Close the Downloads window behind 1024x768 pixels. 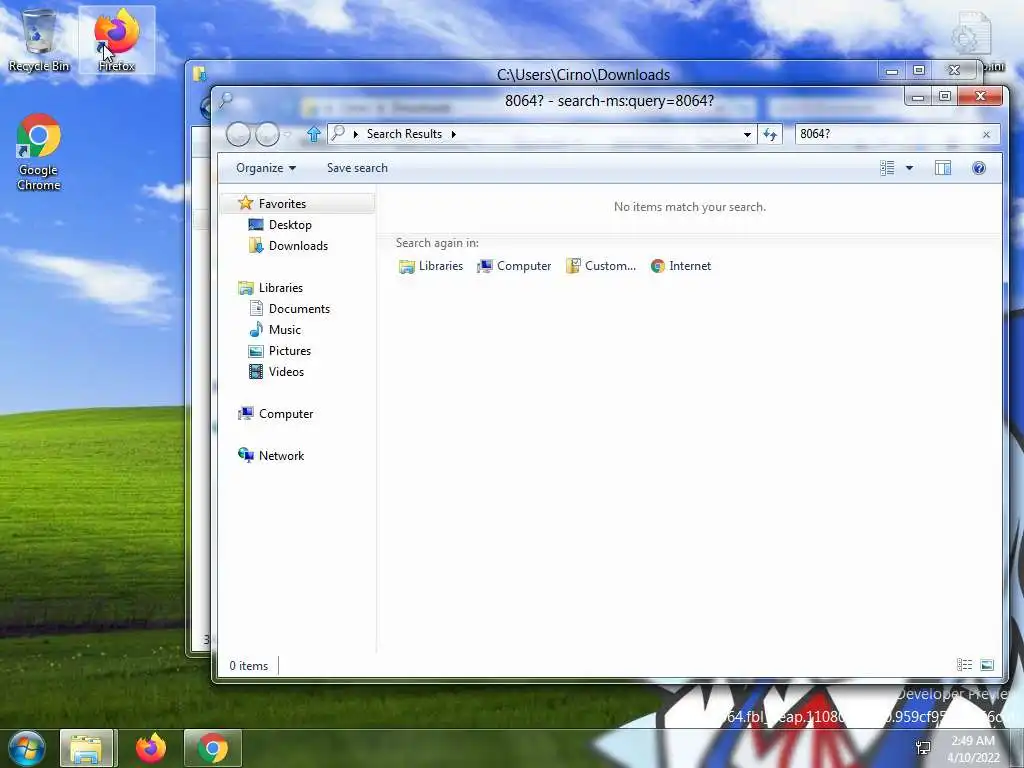coord(954,71)
